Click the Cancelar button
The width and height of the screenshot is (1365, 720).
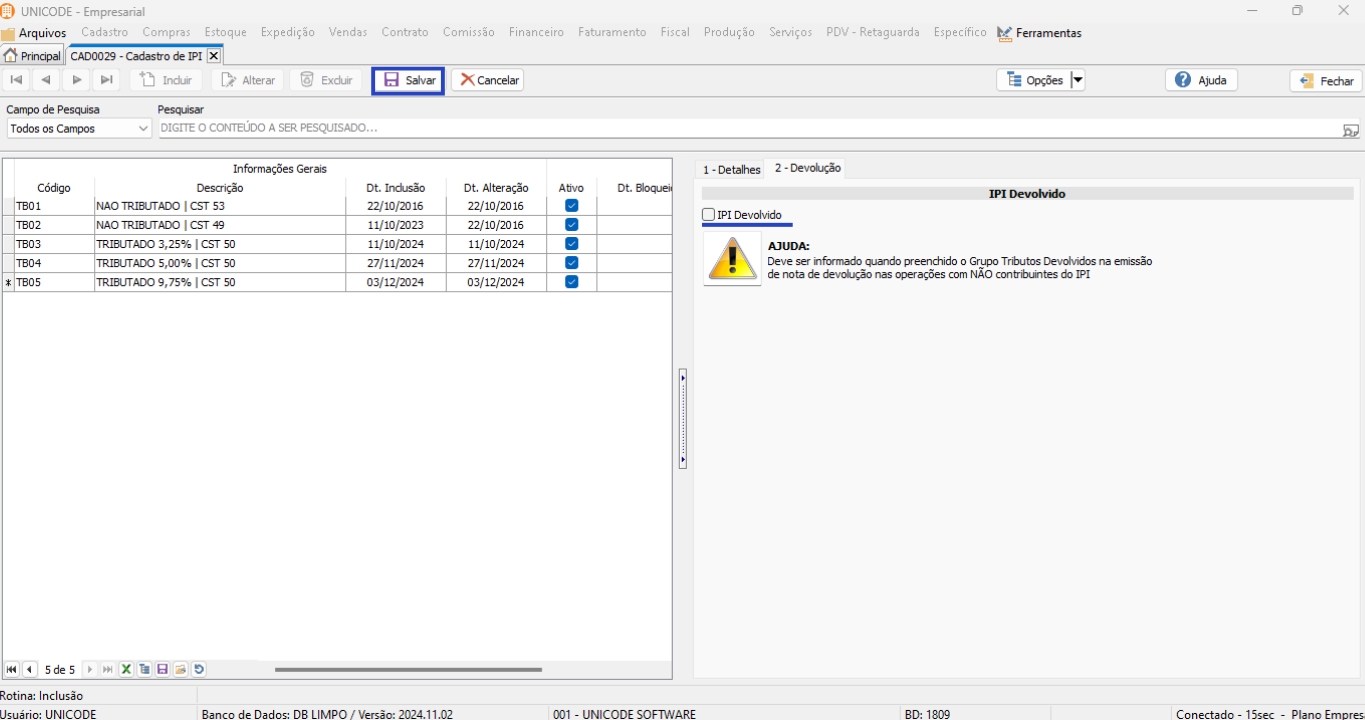pyautogui.click(x=487, y=80)
